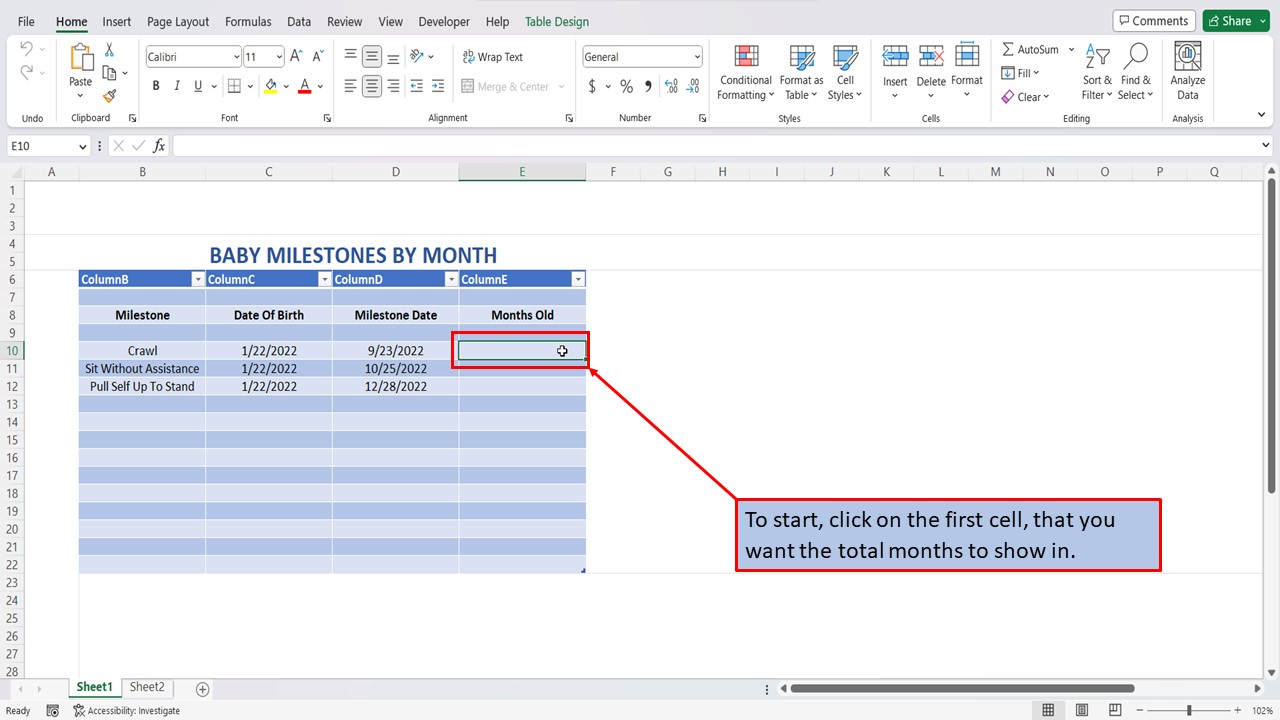Image resolution: width=1280 pixels, height=720 pixels.
Task: Add a new sheet with plus icon
Action: [x=203, y=689]
